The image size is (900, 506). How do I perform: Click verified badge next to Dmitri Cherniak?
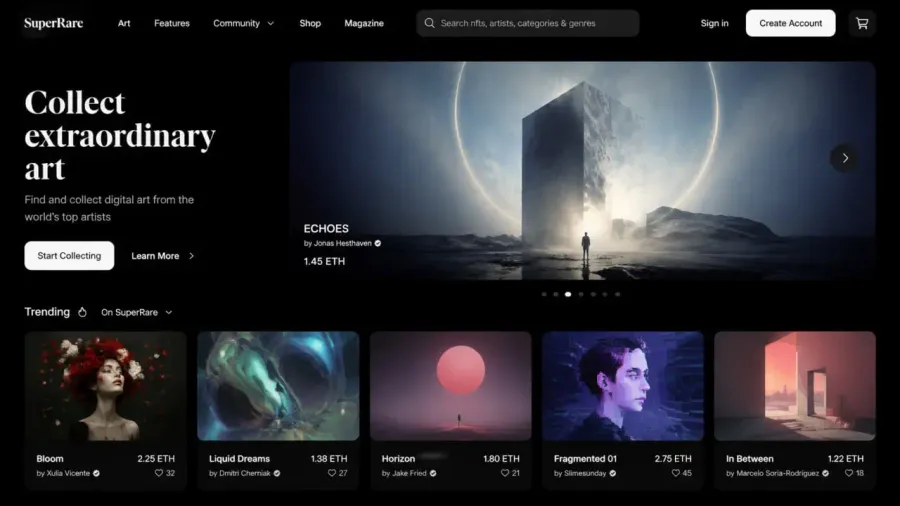coord(277,473)
